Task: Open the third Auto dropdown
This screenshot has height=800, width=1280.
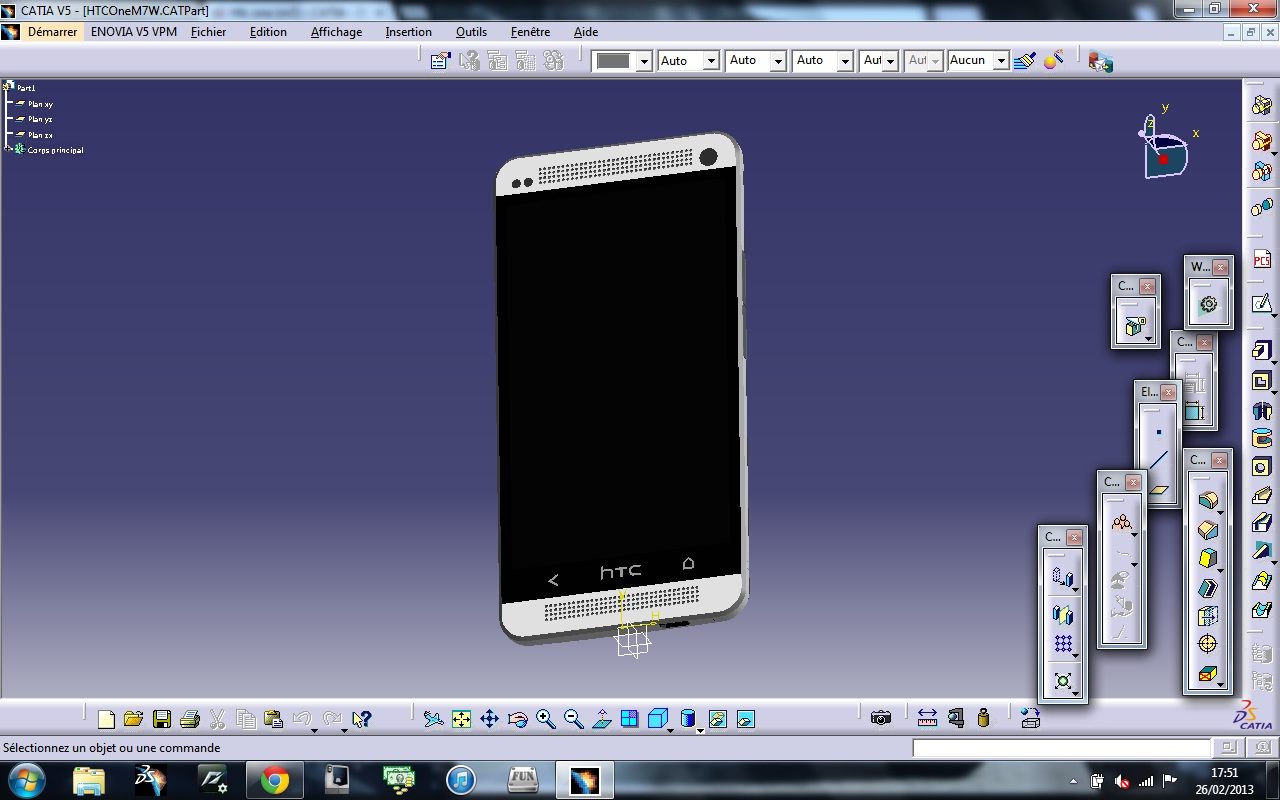Action: click(x=845, y=61)
